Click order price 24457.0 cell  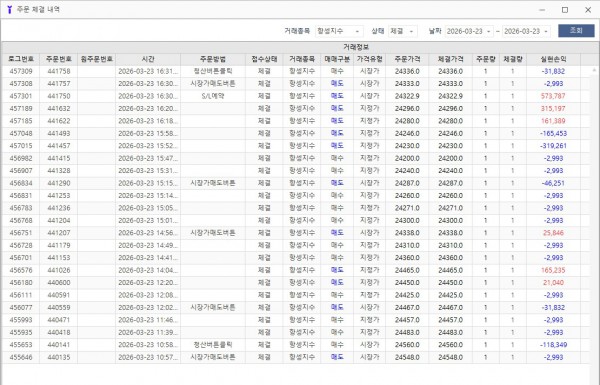(407, 320)
